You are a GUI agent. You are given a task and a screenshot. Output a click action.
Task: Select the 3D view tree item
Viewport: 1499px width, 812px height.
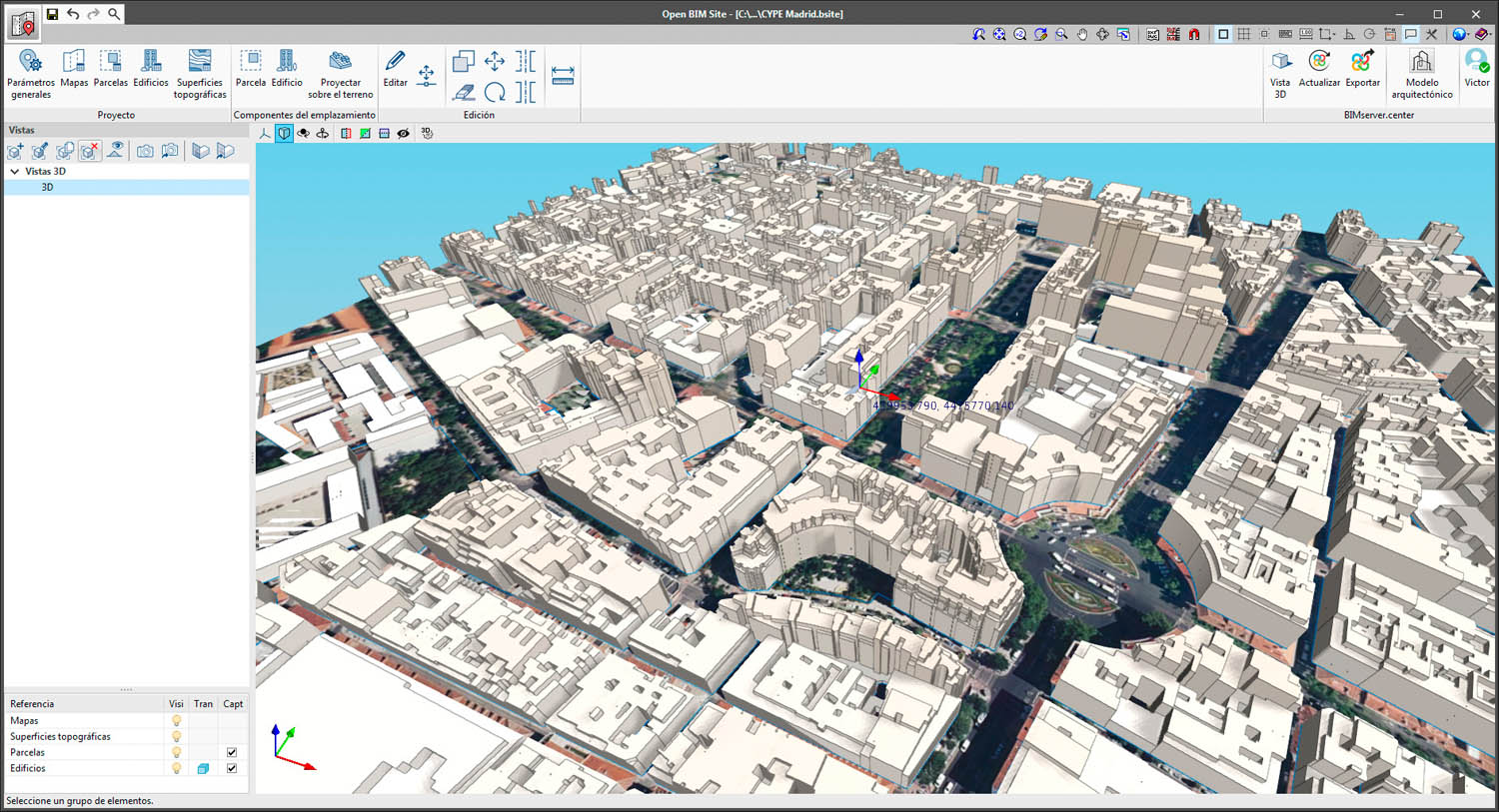(x=47, y=188)
